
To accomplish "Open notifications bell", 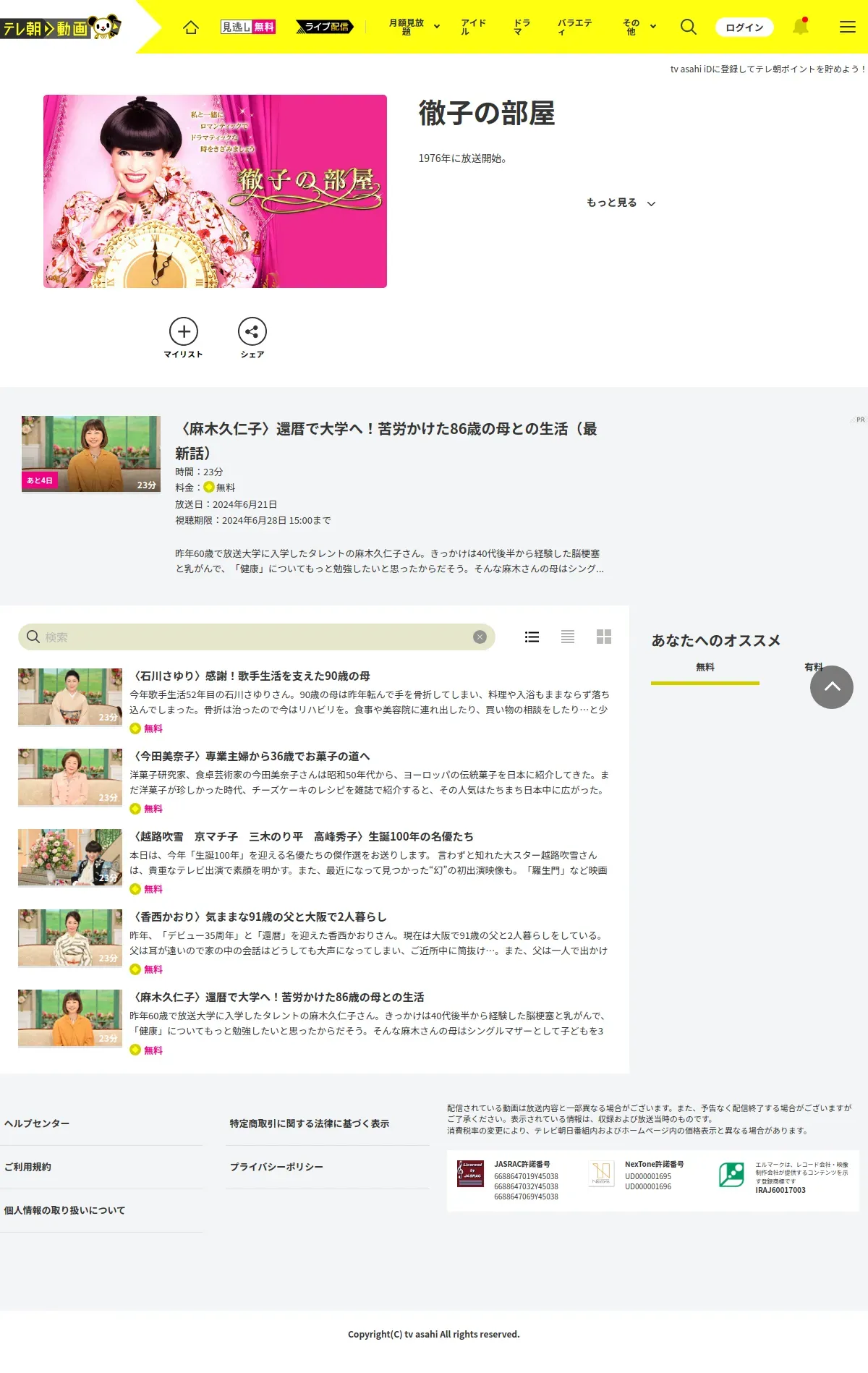I will point(800,27).
